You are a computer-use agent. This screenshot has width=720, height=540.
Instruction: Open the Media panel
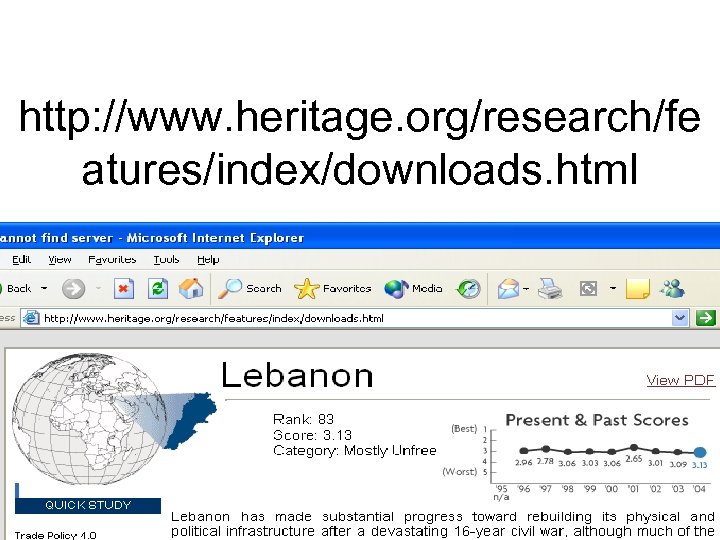coord(413,289)
